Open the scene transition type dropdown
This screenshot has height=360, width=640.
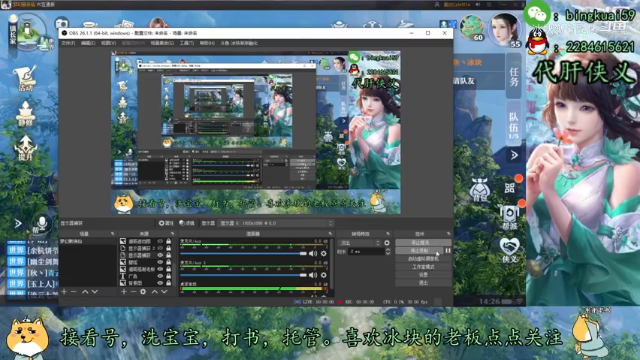(x=360, y=243)
